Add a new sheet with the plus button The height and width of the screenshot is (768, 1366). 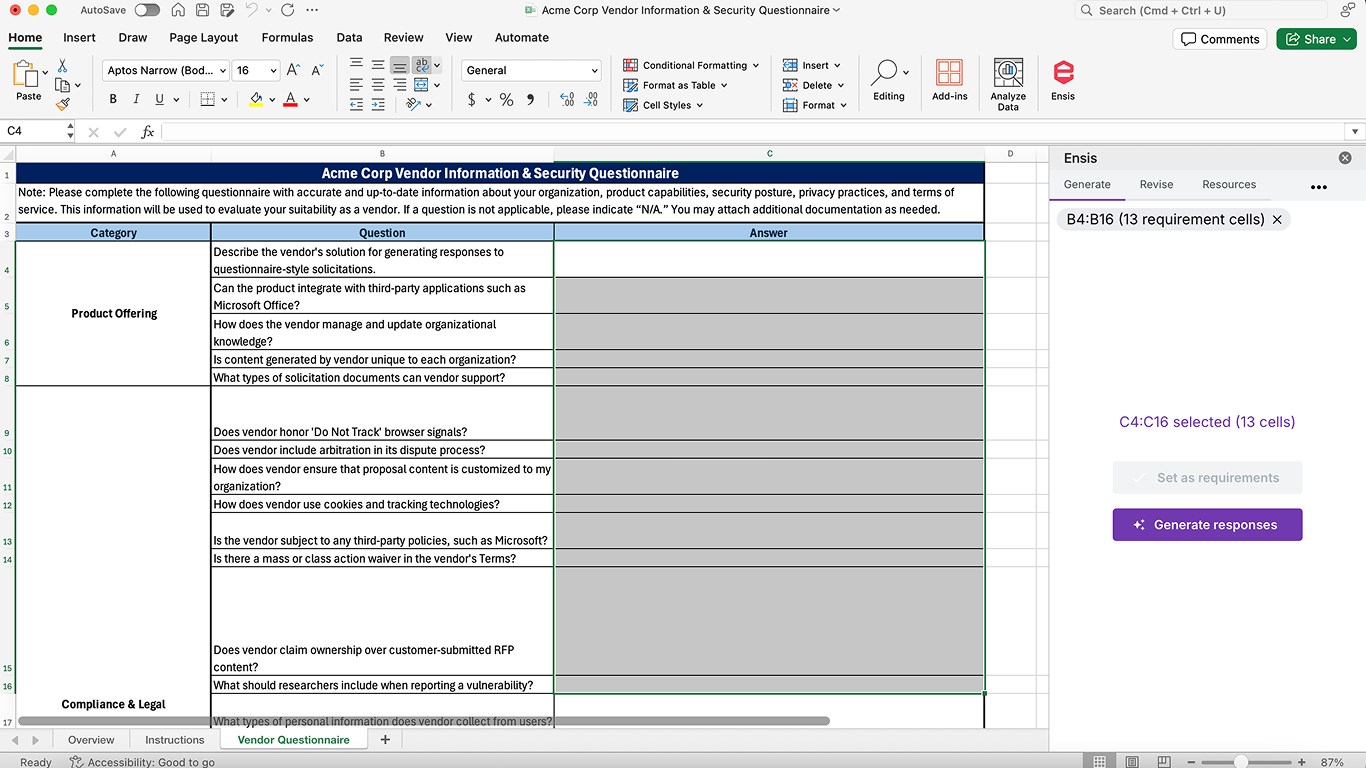click(385, 740)
